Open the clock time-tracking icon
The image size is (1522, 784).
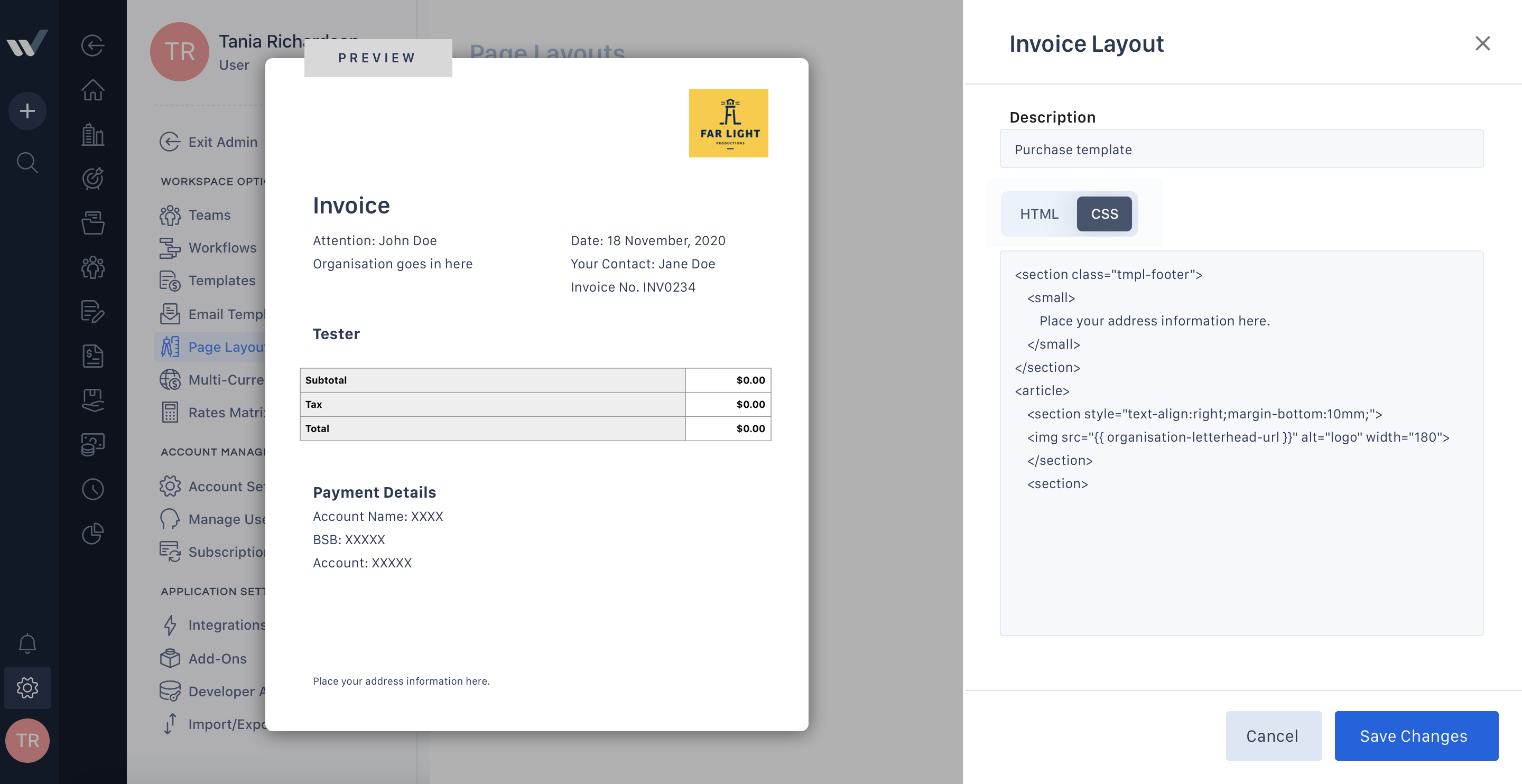[x=93, y=489]
